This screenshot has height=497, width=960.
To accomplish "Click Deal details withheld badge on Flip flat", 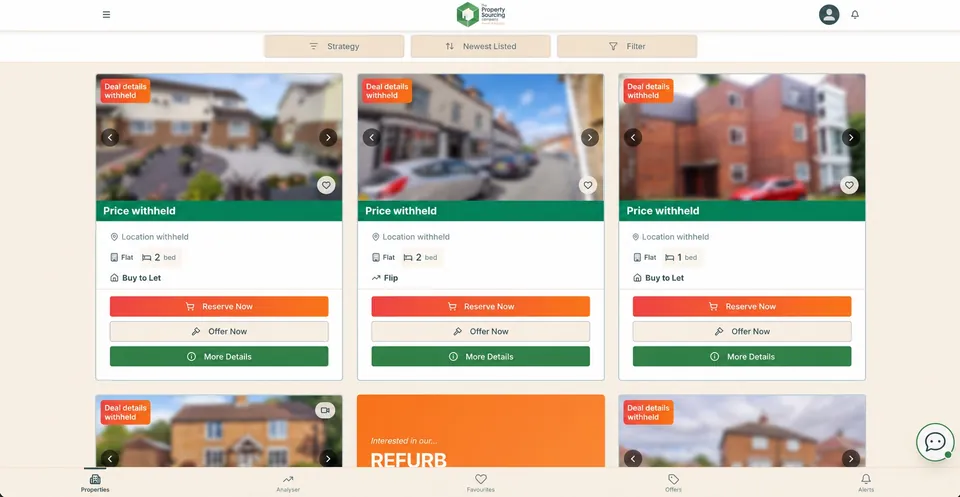I will pos(387,91).
